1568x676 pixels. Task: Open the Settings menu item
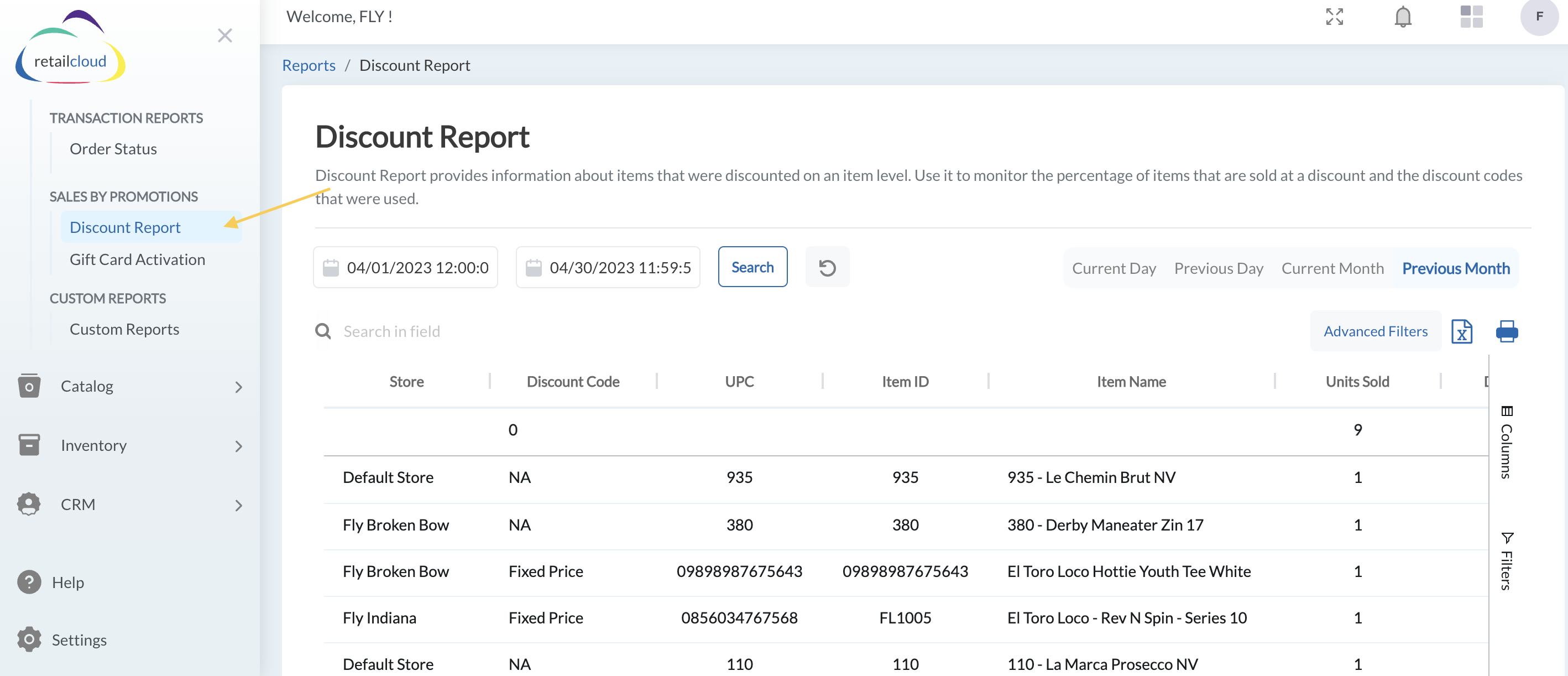(79, 640)
